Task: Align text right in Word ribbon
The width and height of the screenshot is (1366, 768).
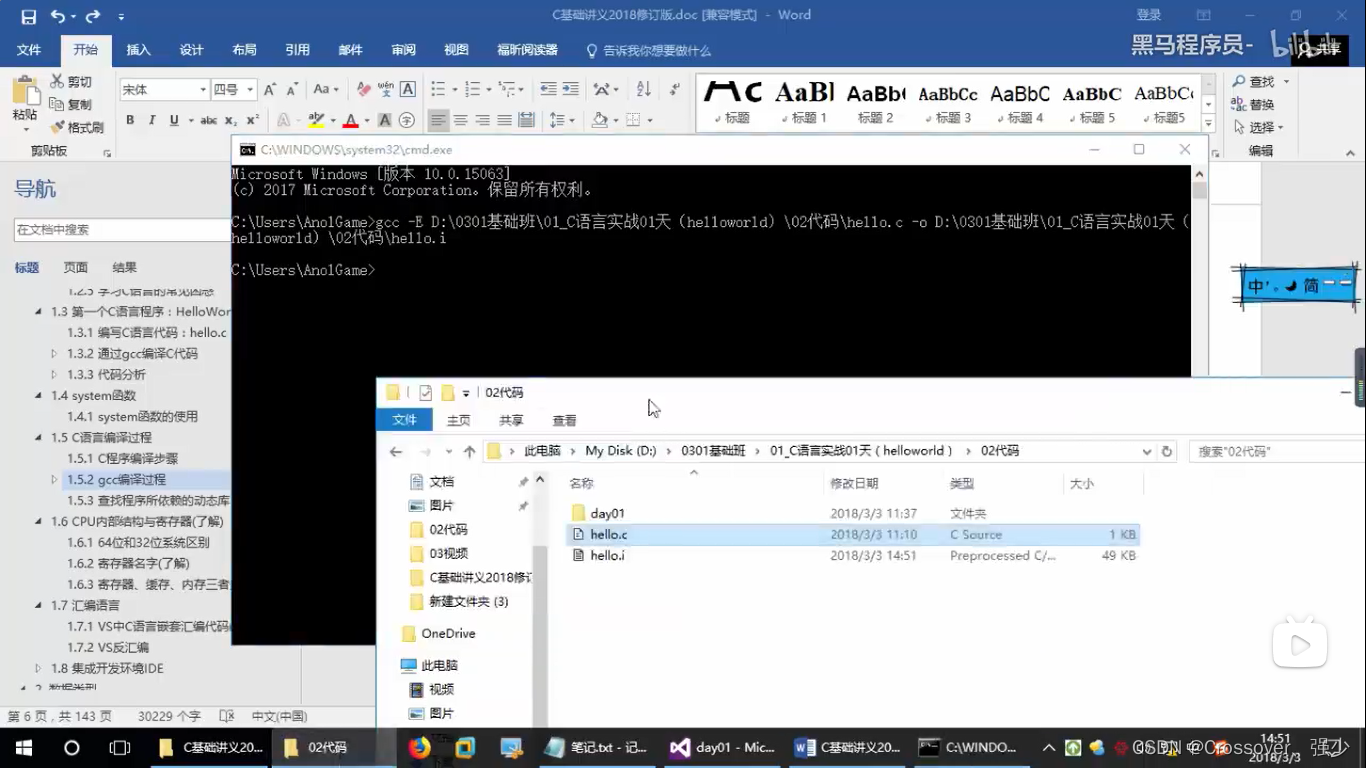Action: [x=482, y=120]
